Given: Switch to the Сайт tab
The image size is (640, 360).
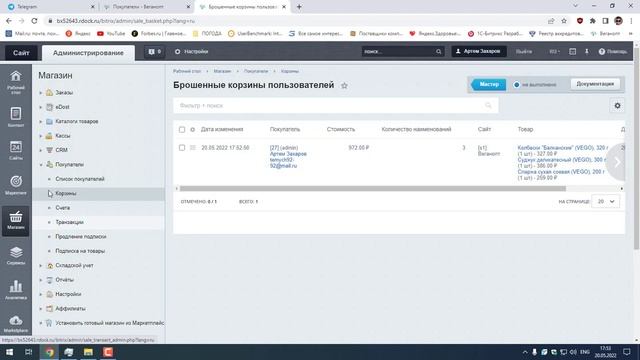Looking at the screenshot, I should [21, 53].
